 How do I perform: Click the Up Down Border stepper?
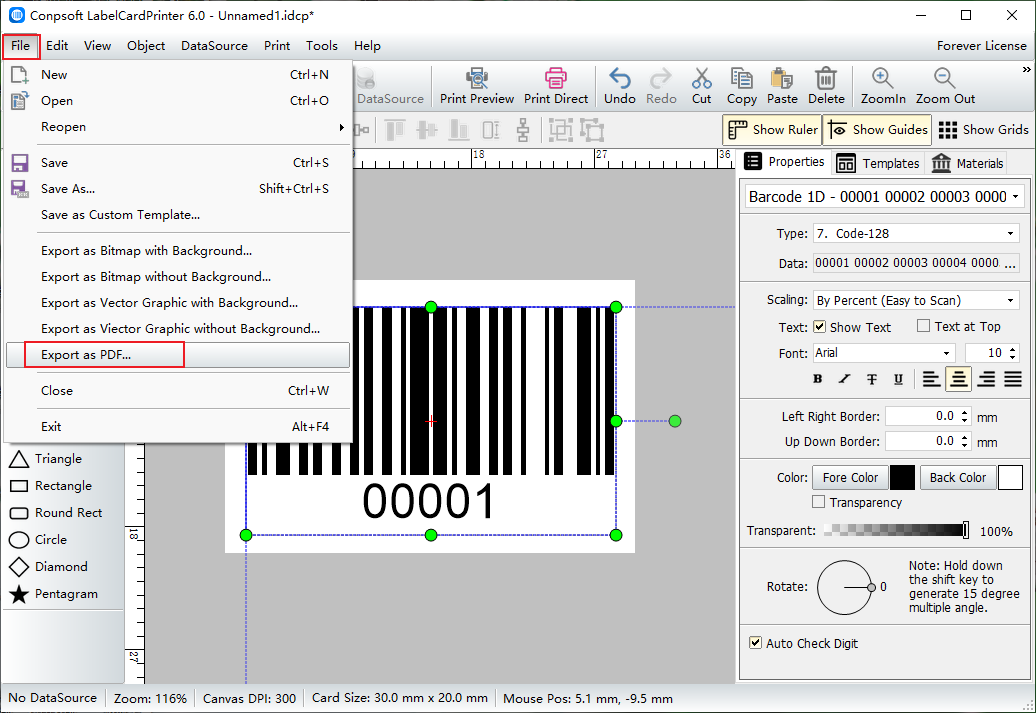point(965,441)
